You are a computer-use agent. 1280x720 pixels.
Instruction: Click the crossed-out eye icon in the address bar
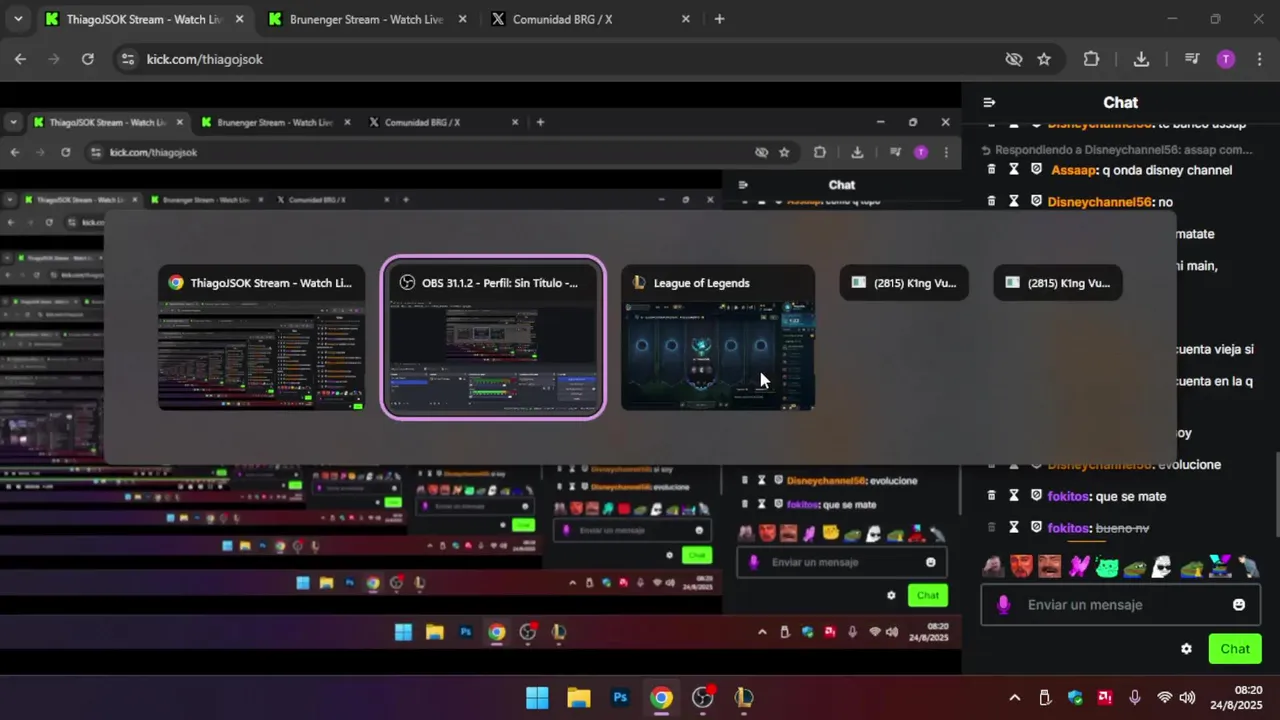coord(1014,59)
